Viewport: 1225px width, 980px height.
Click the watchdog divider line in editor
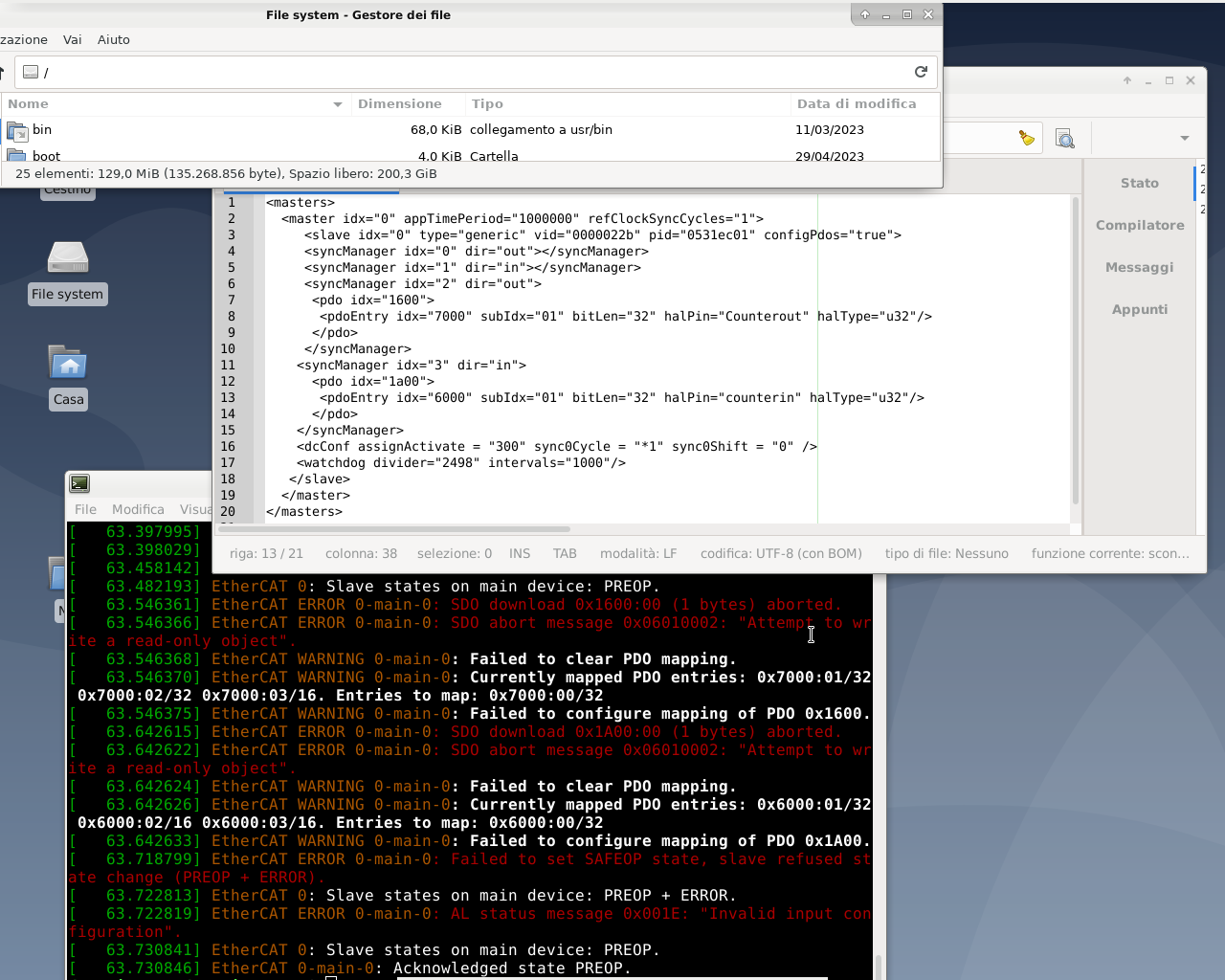pos(461,462)
